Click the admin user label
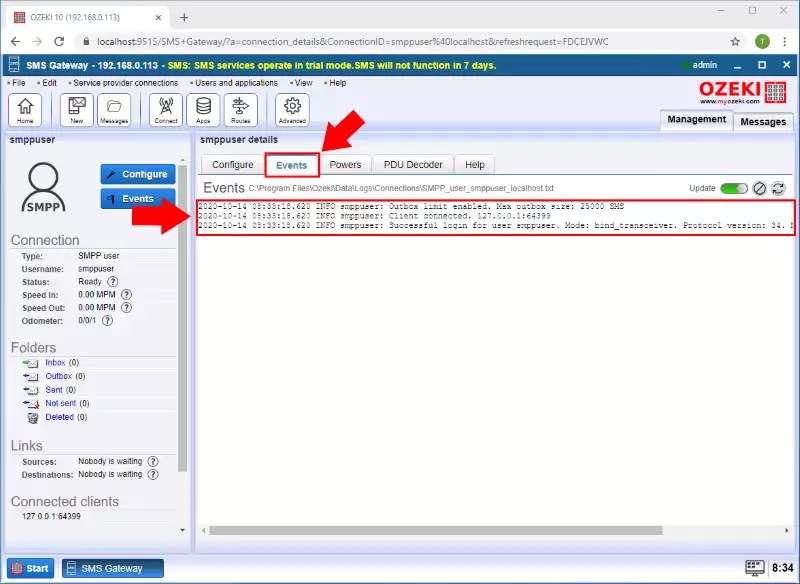Viewport: 800px width, 584px height. click(x=705, y=65)
